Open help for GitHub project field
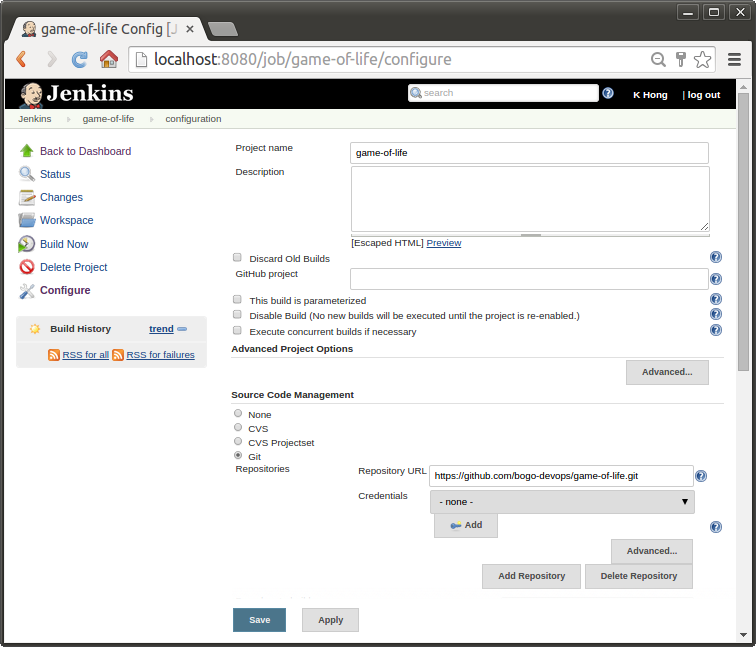The height and width of the screenshot is (647, 756). tap(716, 279)
